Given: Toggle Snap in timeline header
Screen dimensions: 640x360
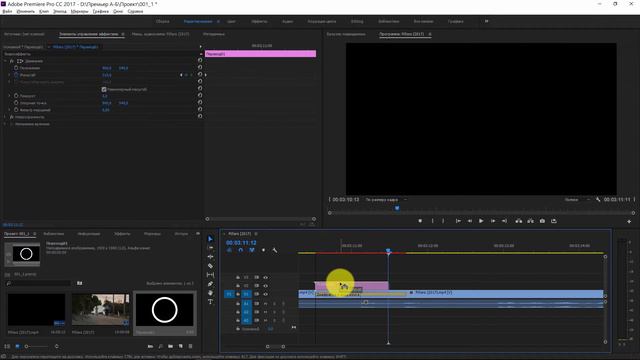Looking at the screenshot, I should pos(240,250).
